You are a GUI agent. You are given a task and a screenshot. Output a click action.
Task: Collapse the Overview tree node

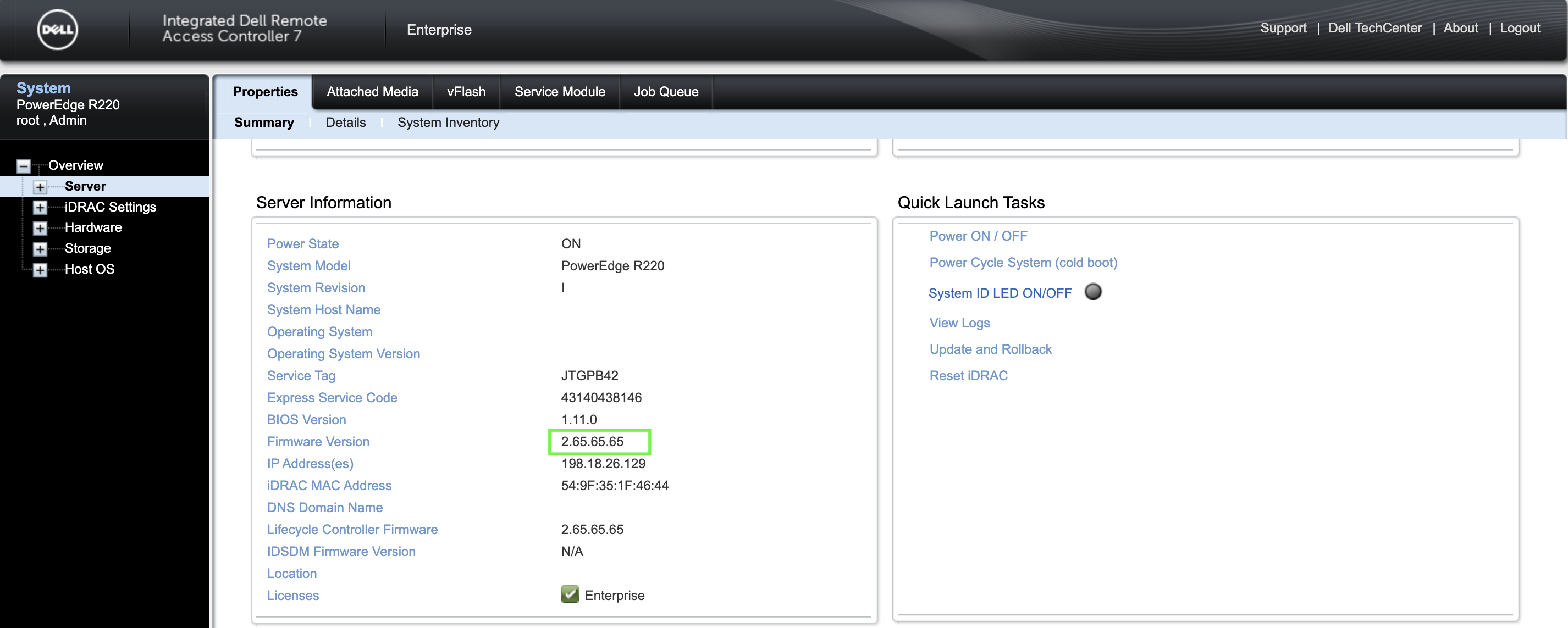[24, 166]
